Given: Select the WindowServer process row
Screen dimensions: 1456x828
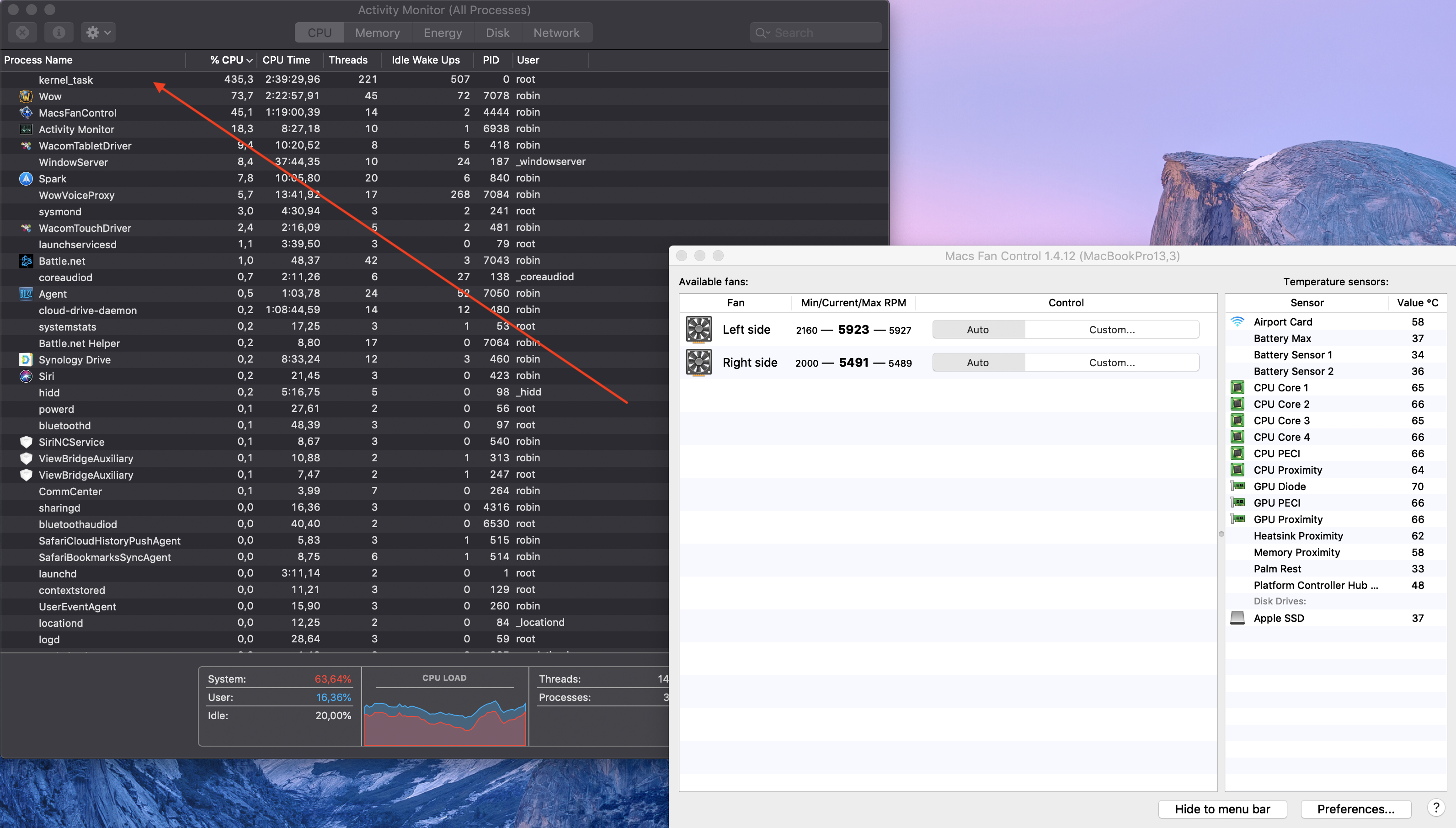Looking at the screenshot, I should click(445, 162).
